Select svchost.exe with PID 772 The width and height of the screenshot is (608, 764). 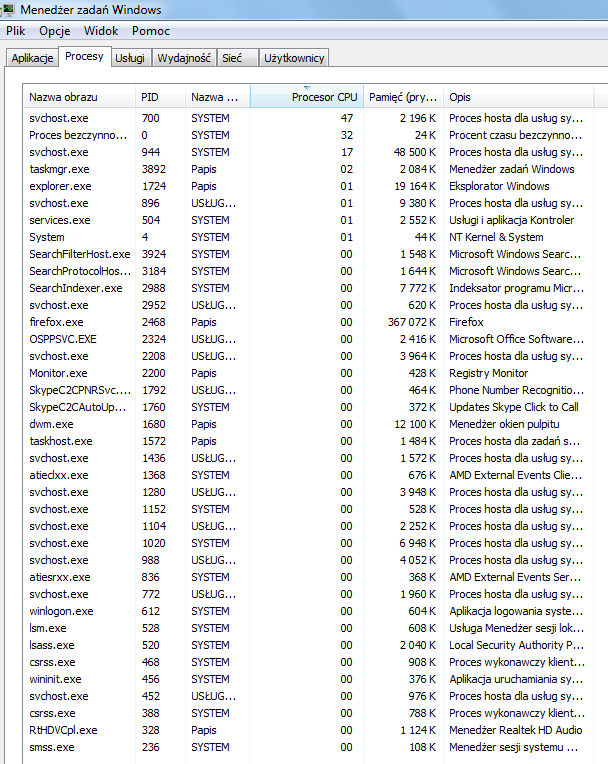click(x=308, y=594)
